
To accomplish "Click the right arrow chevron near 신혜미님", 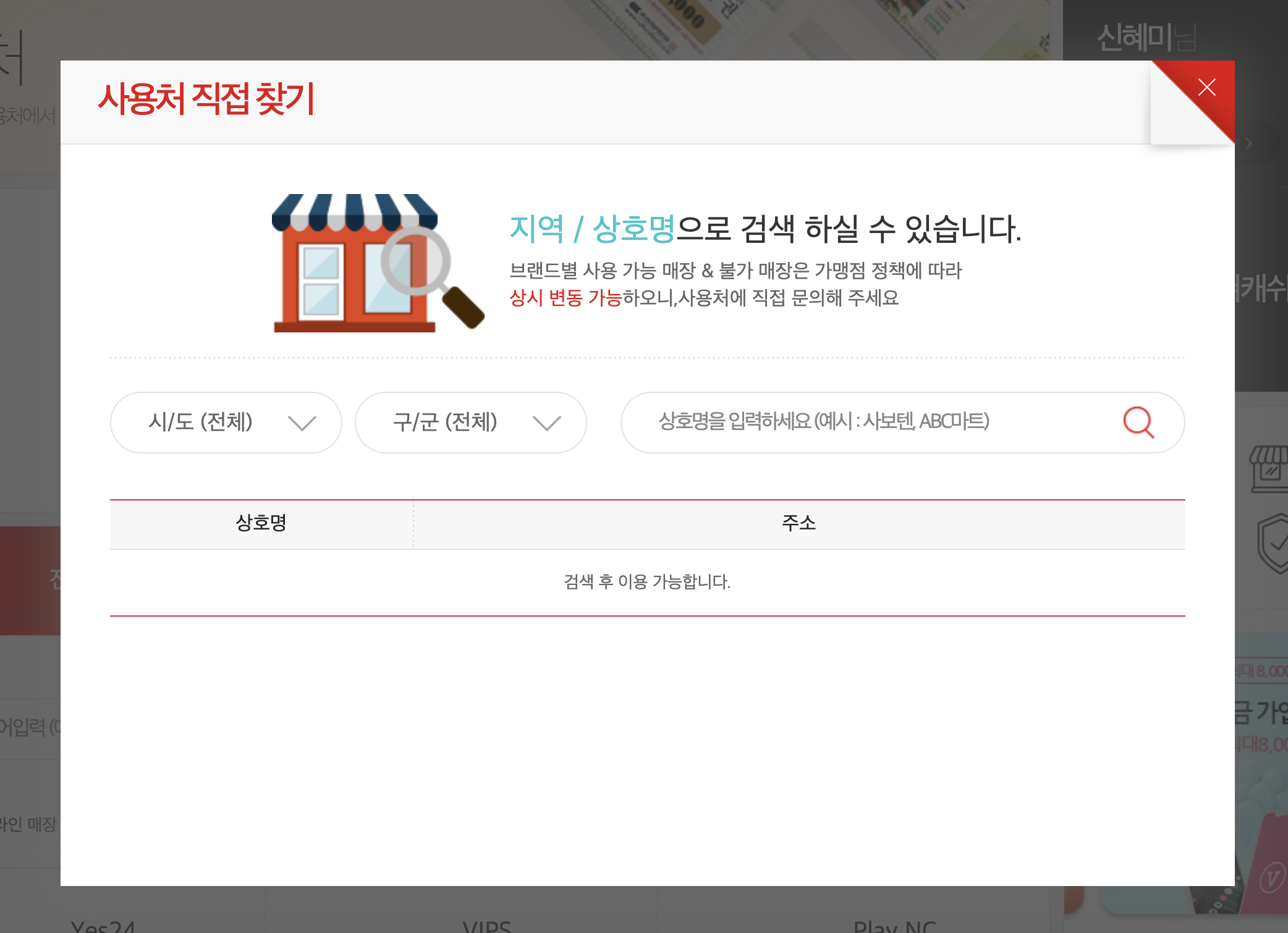I will [x=1250, y=143].
